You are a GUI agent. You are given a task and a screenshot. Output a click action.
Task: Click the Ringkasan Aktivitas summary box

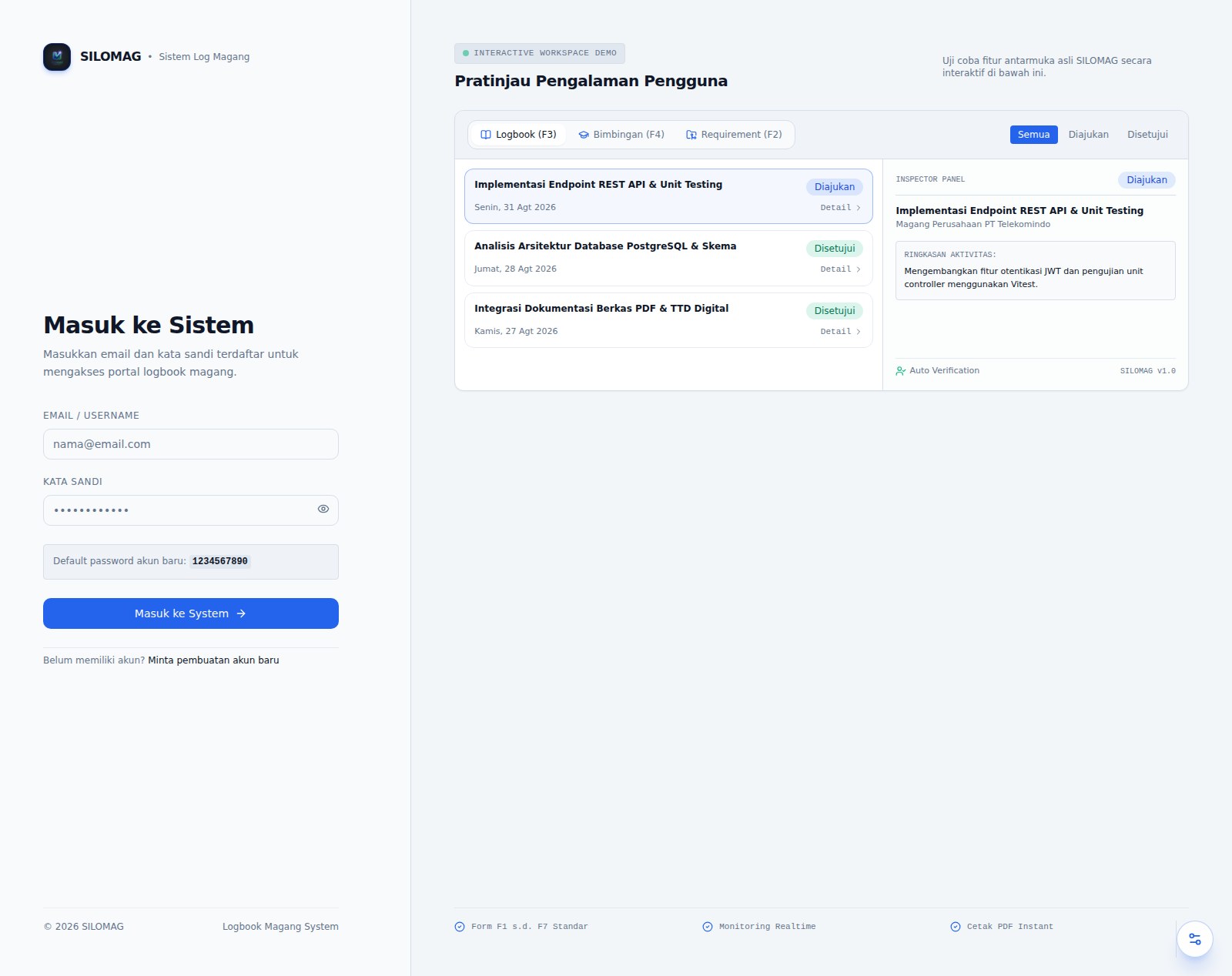click(1036, 270)
